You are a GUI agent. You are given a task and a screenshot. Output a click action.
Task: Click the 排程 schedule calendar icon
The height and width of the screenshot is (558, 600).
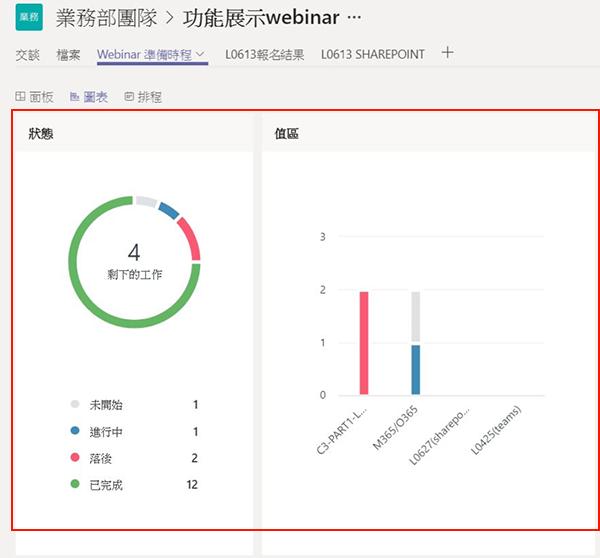tap(129, 96)
